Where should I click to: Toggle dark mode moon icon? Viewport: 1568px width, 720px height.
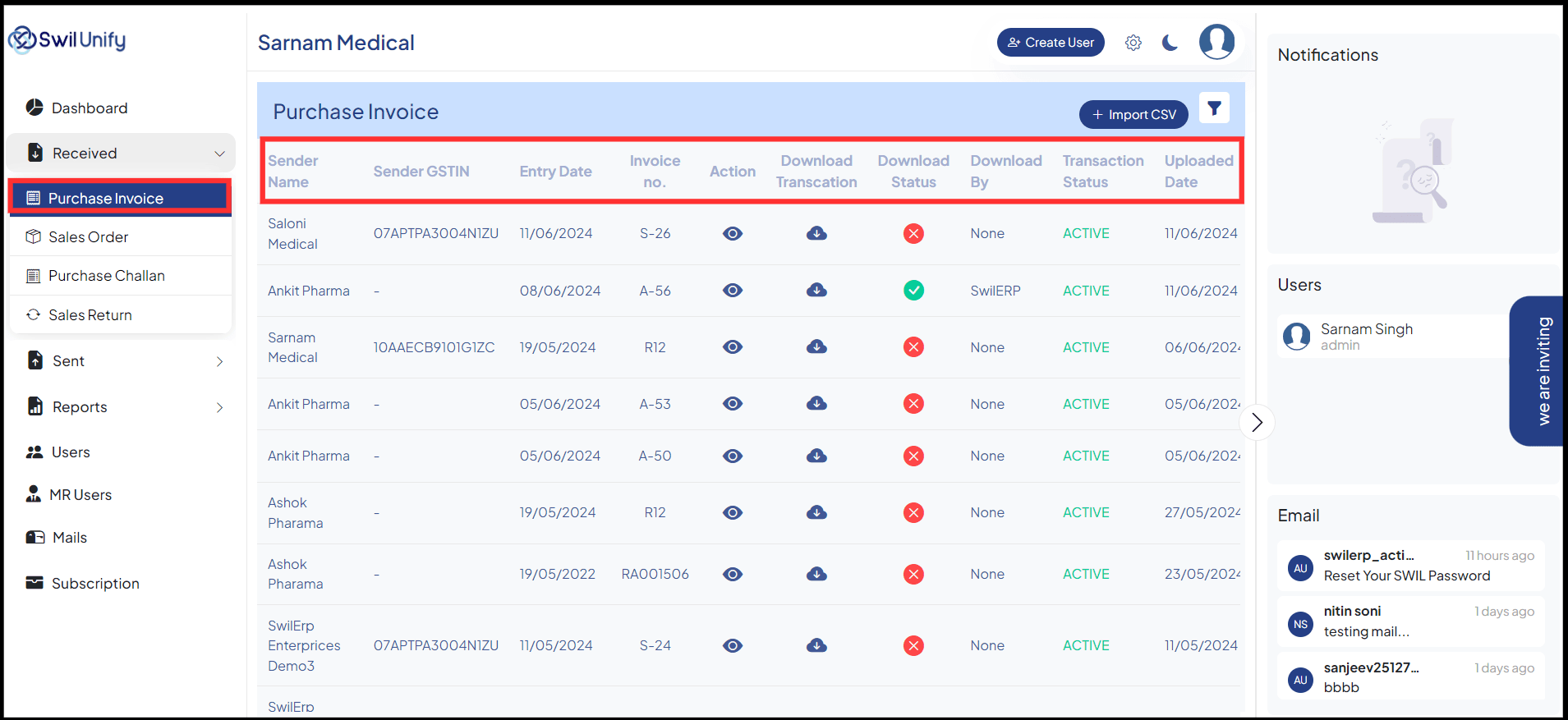click(1170, 43)
